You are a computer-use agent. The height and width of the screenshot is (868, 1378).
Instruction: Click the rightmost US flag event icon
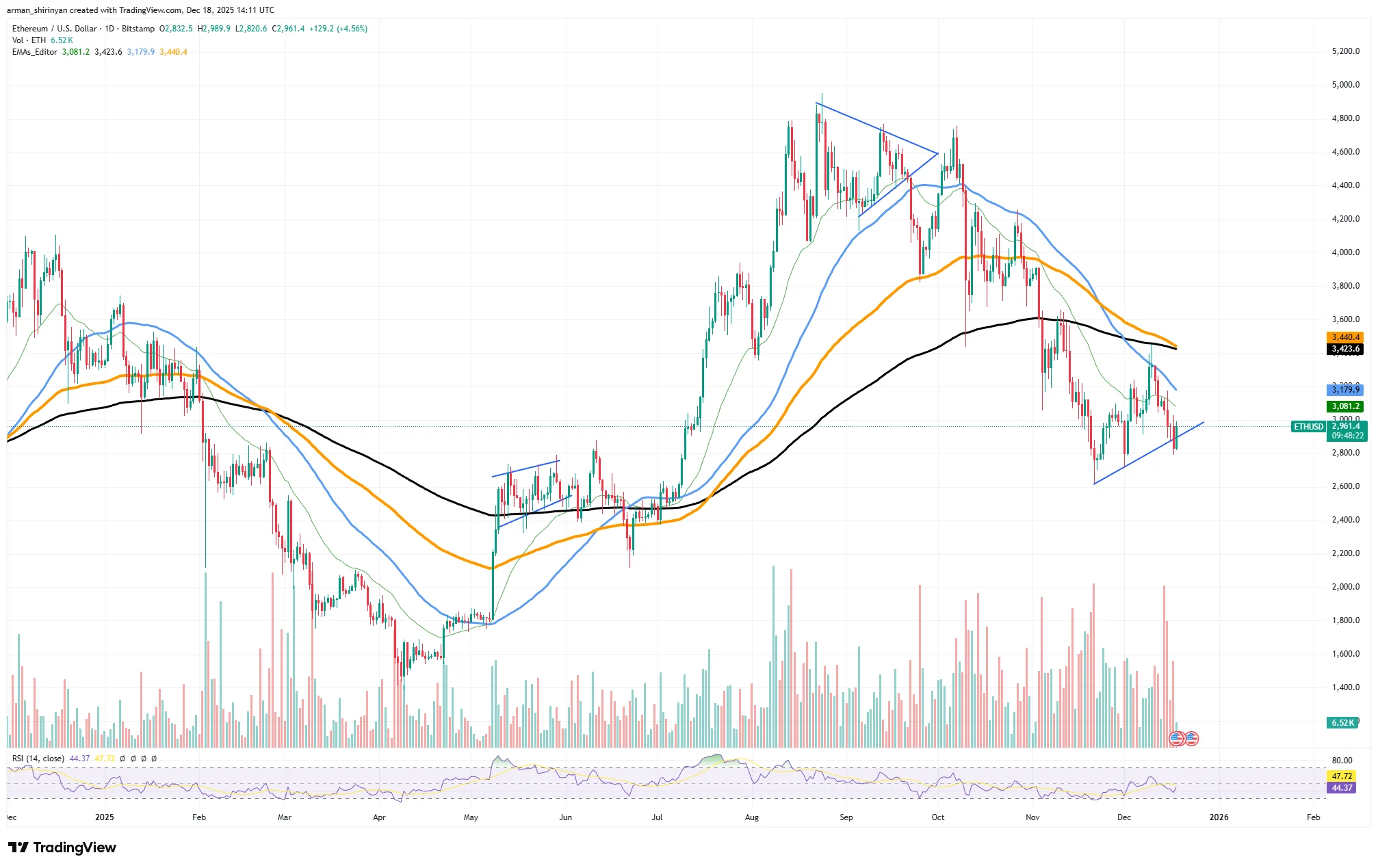click(x=1191, y=739)
